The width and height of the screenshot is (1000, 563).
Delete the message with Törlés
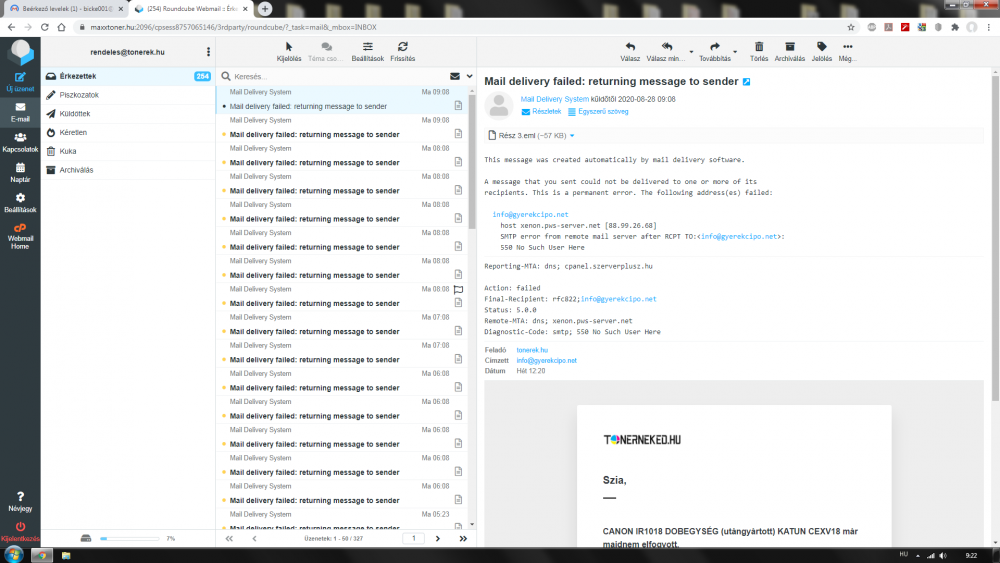(759, 52)
